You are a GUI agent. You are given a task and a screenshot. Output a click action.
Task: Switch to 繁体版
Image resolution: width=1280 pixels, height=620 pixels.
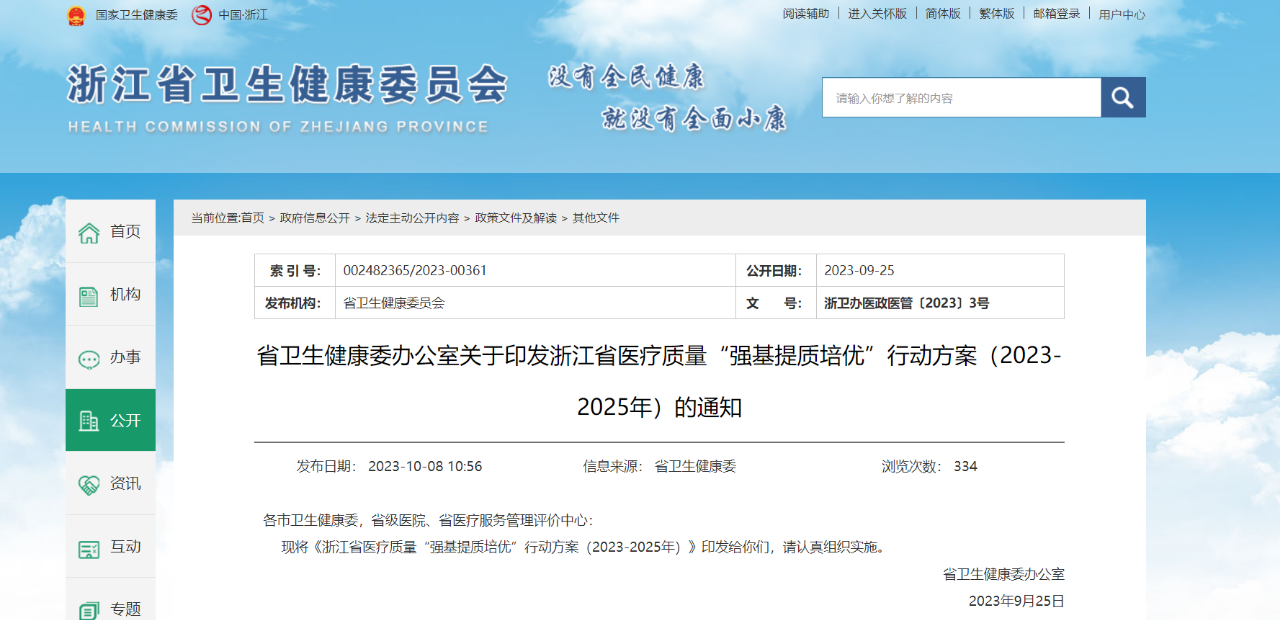click(996, 14)
